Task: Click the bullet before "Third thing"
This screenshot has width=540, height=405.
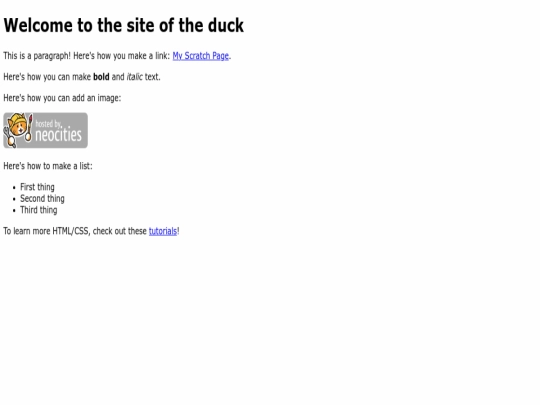Action: coord(14,211)
